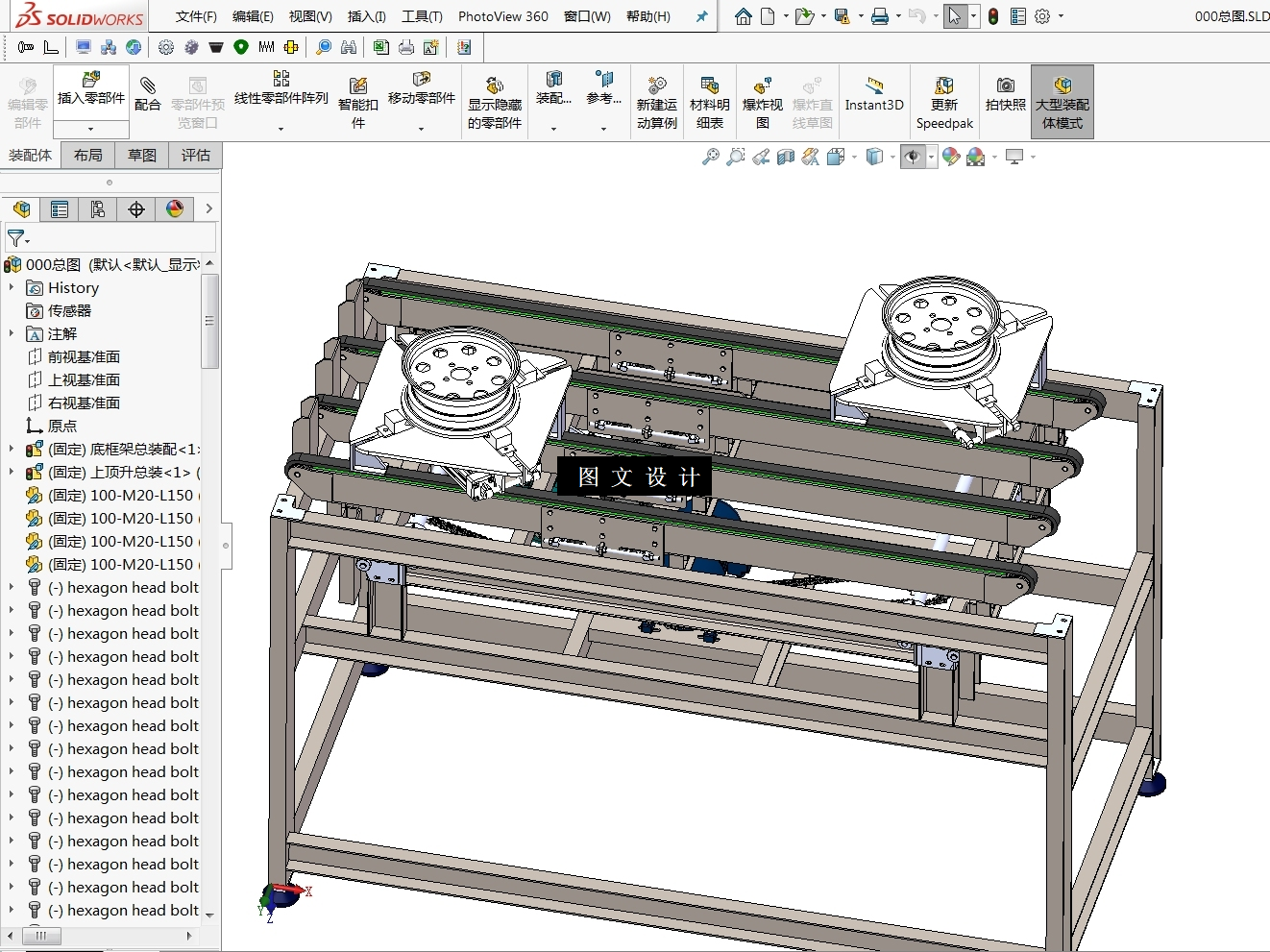Open the 文件(F) menu
Image resolution: width=1270 pixels, height=952 pixels.
click(196, 16)
